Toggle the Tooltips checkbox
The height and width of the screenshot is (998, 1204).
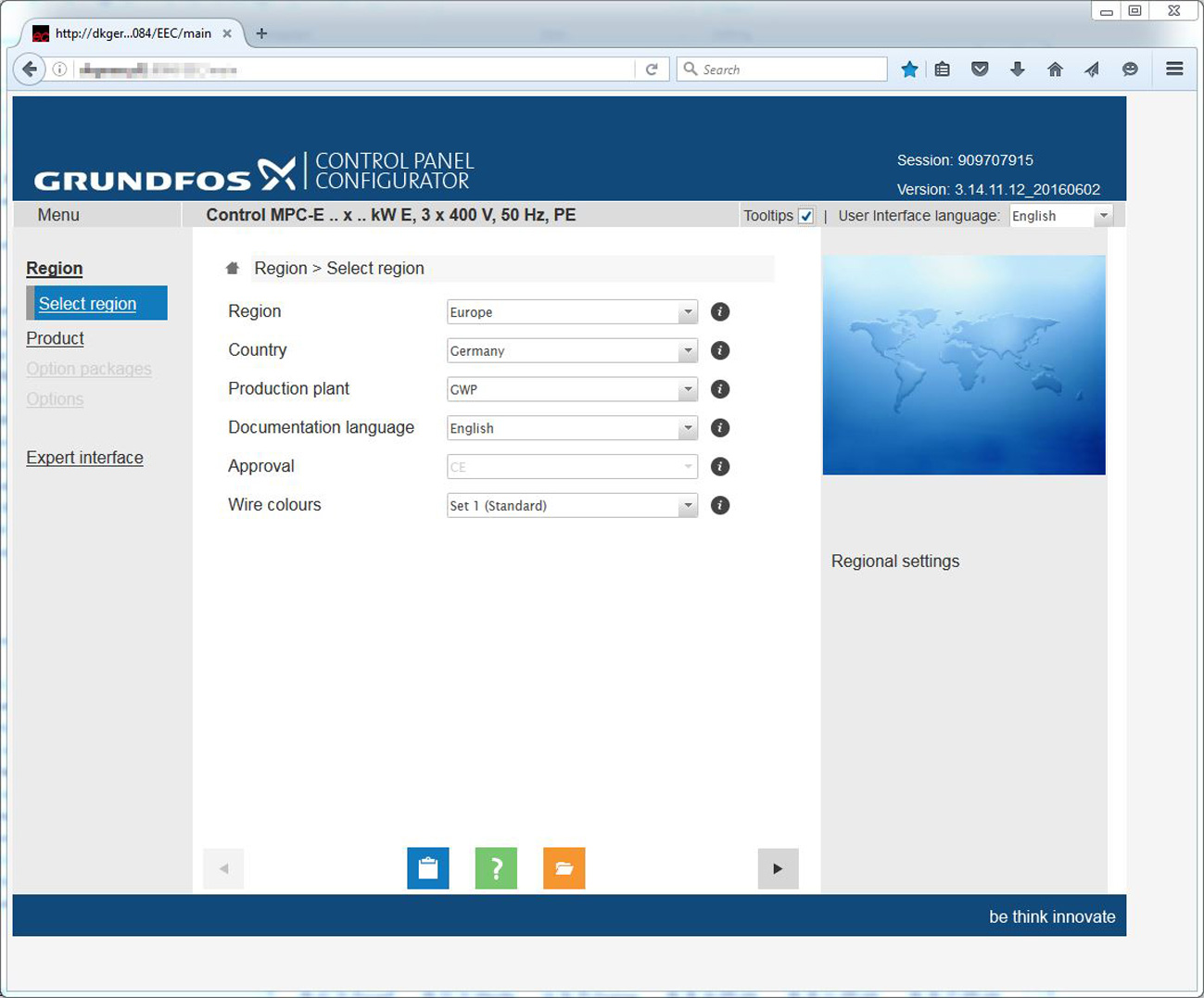click(x=805, y=216)
